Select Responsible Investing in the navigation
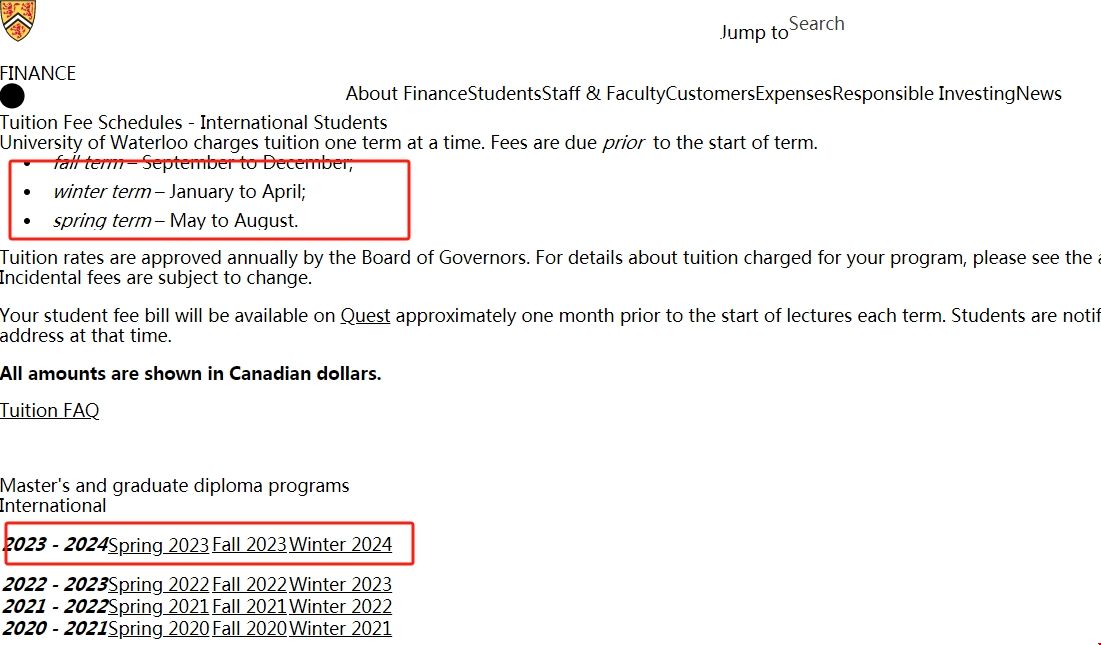Viewport: 1101px width, 645px height. [924, 94]
